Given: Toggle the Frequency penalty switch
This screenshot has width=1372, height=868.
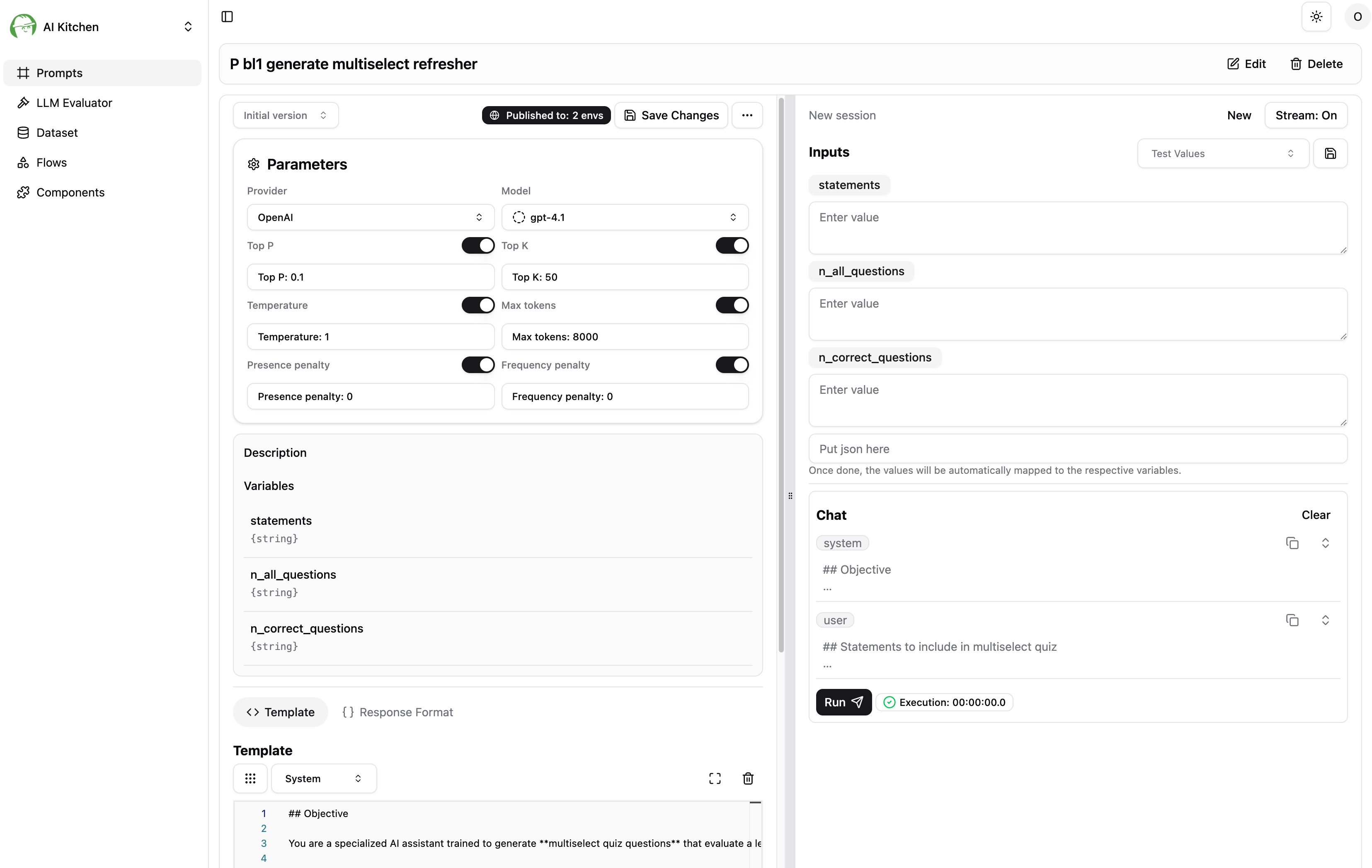Looking at the screenshot, I should click(x=732, y=365).
